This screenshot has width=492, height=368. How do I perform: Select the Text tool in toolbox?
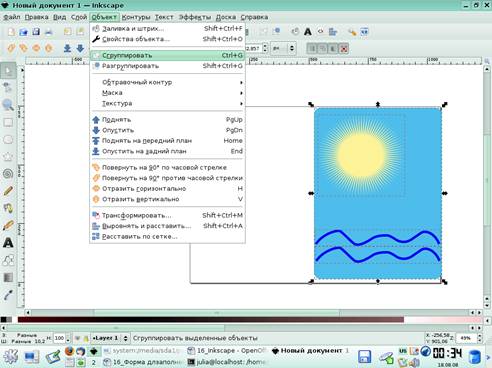pos(8,243)
